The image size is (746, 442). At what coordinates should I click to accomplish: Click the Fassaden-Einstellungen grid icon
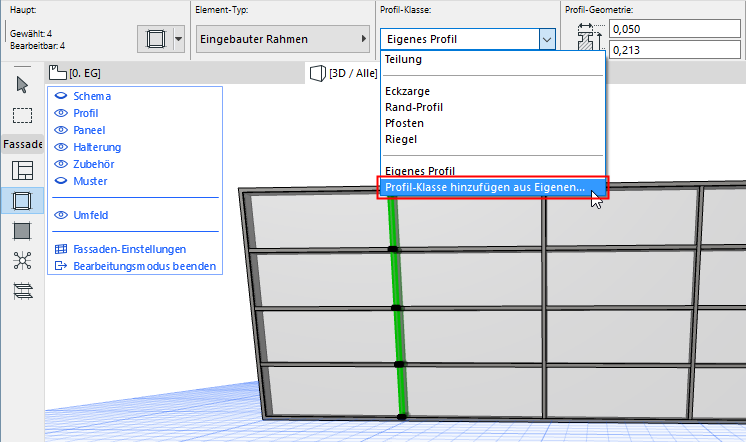coord(61,249)
